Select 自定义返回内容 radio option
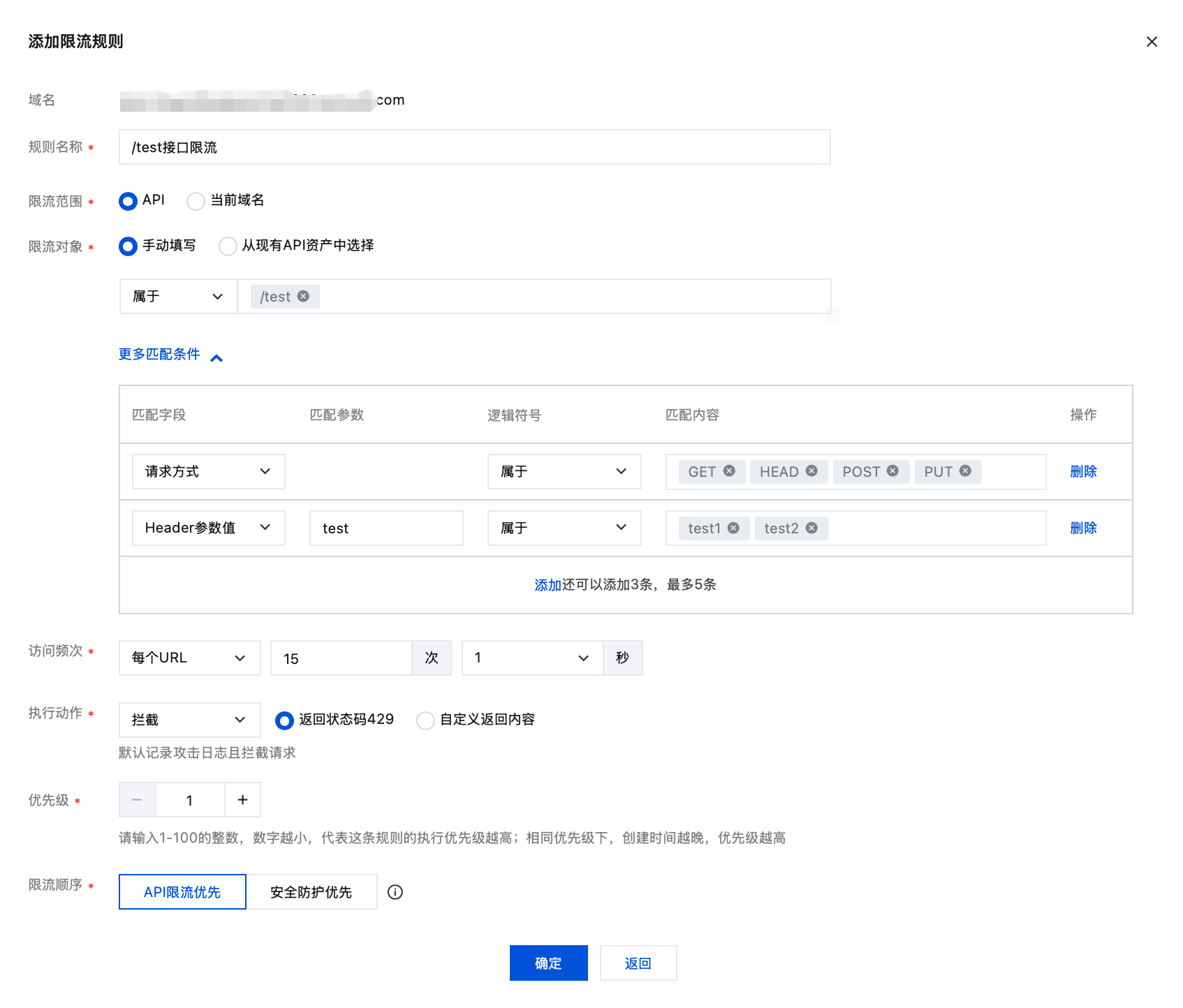Image resolution: width=1183 pixels, height=1008 pixels. (x=425, y=720)
